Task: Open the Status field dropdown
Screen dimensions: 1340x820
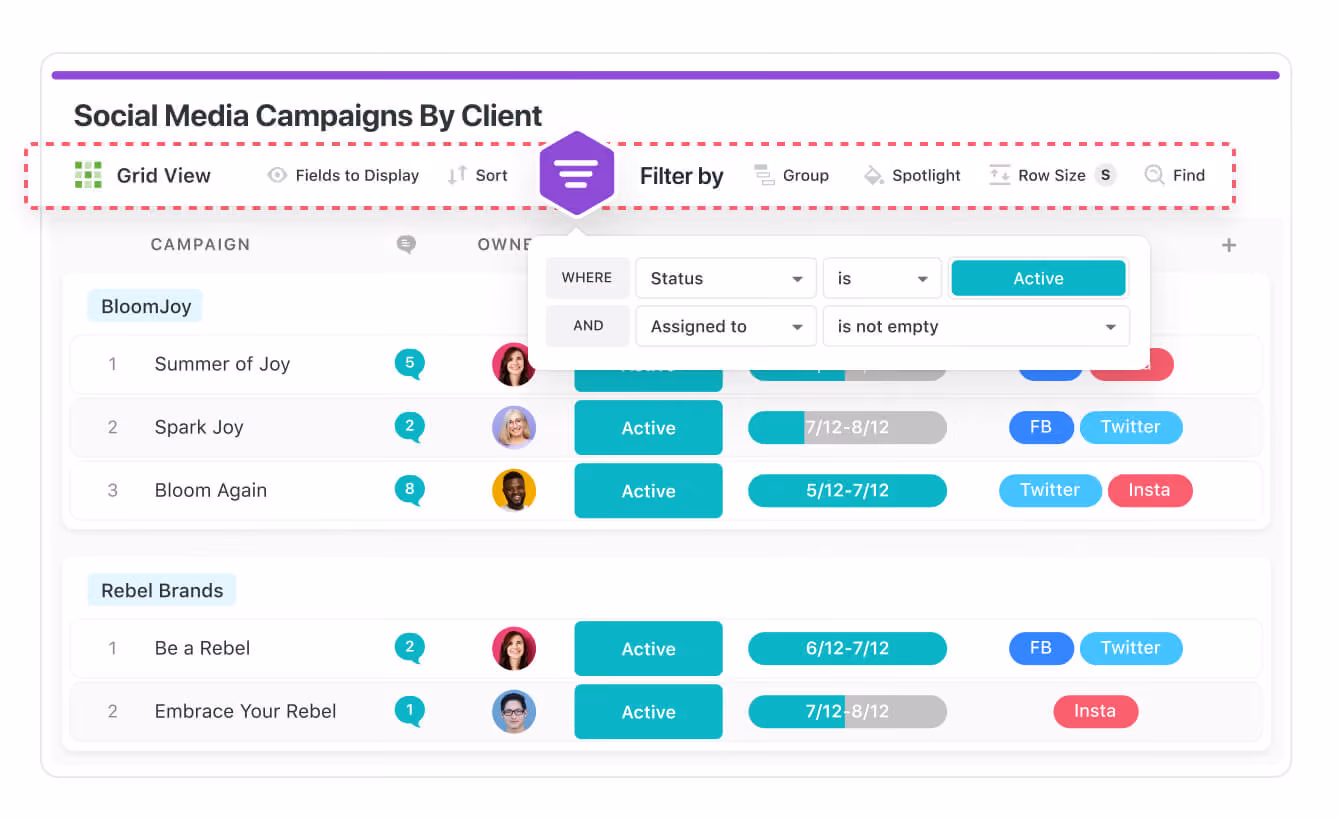Action: 726,278
